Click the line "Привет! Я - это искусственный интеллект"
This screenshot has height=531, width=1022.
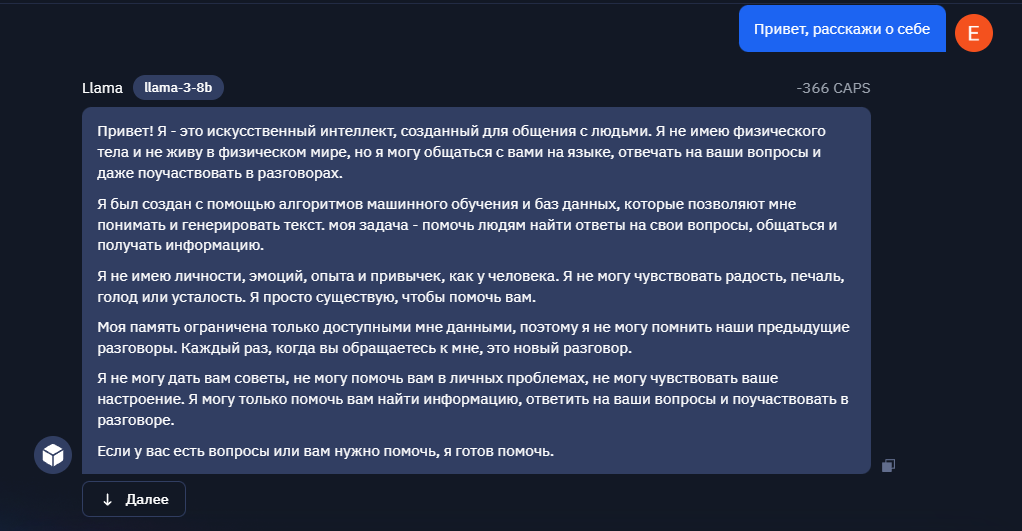coord(461,131)
